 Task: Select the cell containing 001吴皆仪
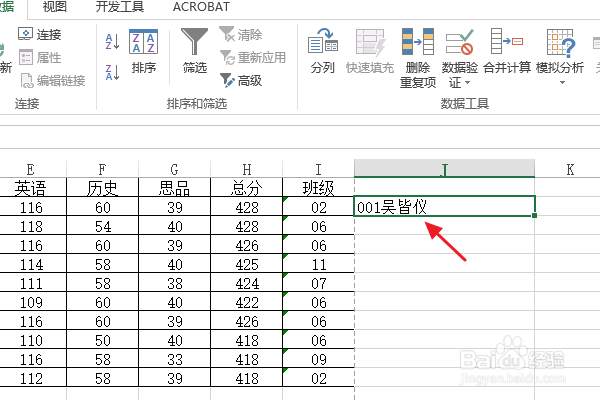444,206
